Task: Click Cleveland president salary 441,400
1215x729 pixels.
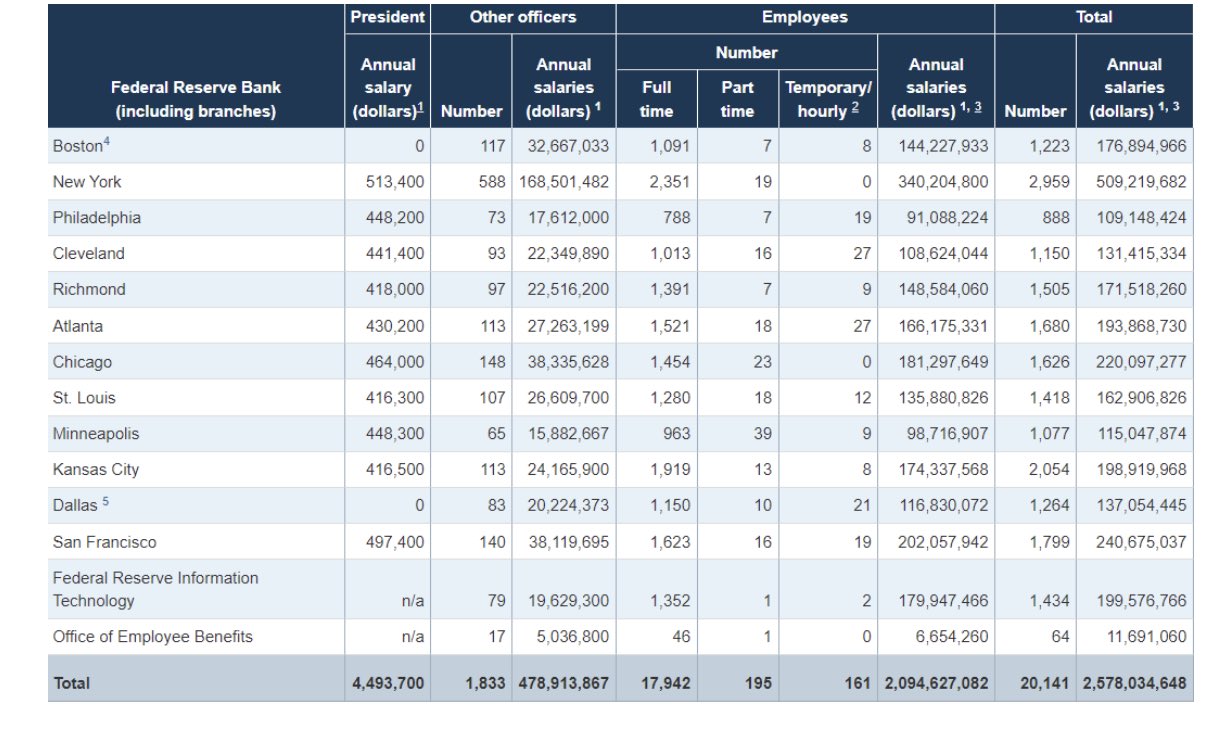Action: click(x=396, y=254)
